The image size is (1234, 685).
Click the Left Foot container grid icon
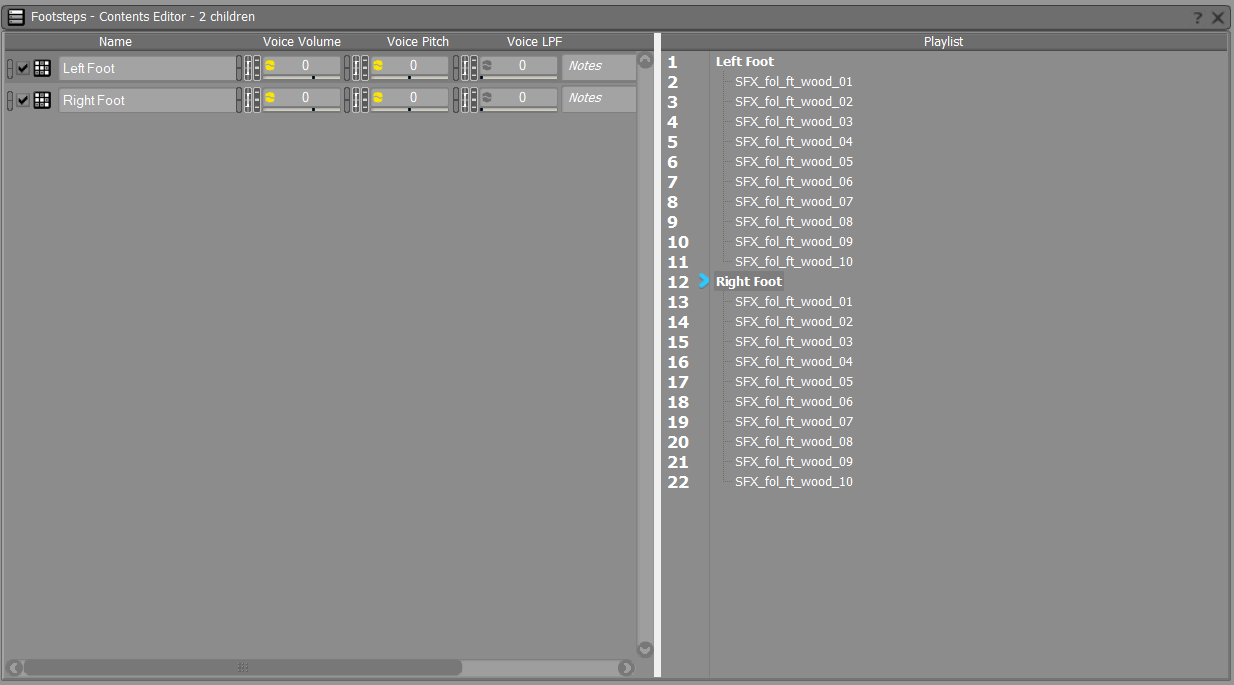click(42, 68)
